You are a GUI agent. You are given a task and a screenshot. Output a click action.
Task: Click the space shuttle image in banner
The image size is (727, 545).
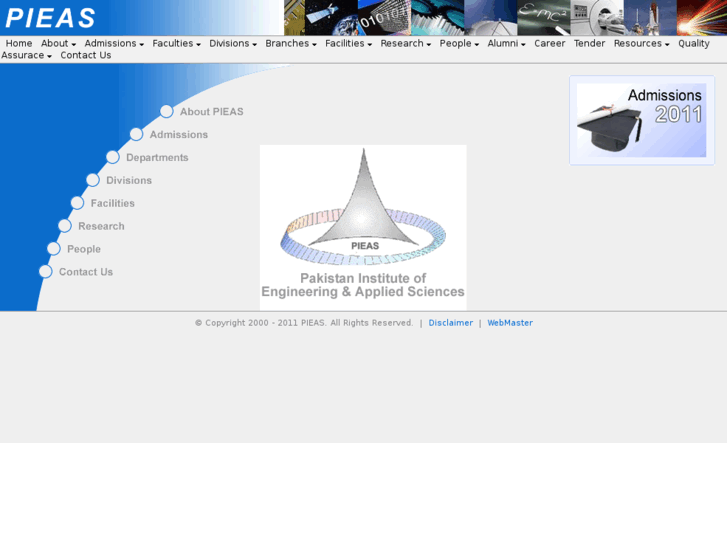(650, 18)
